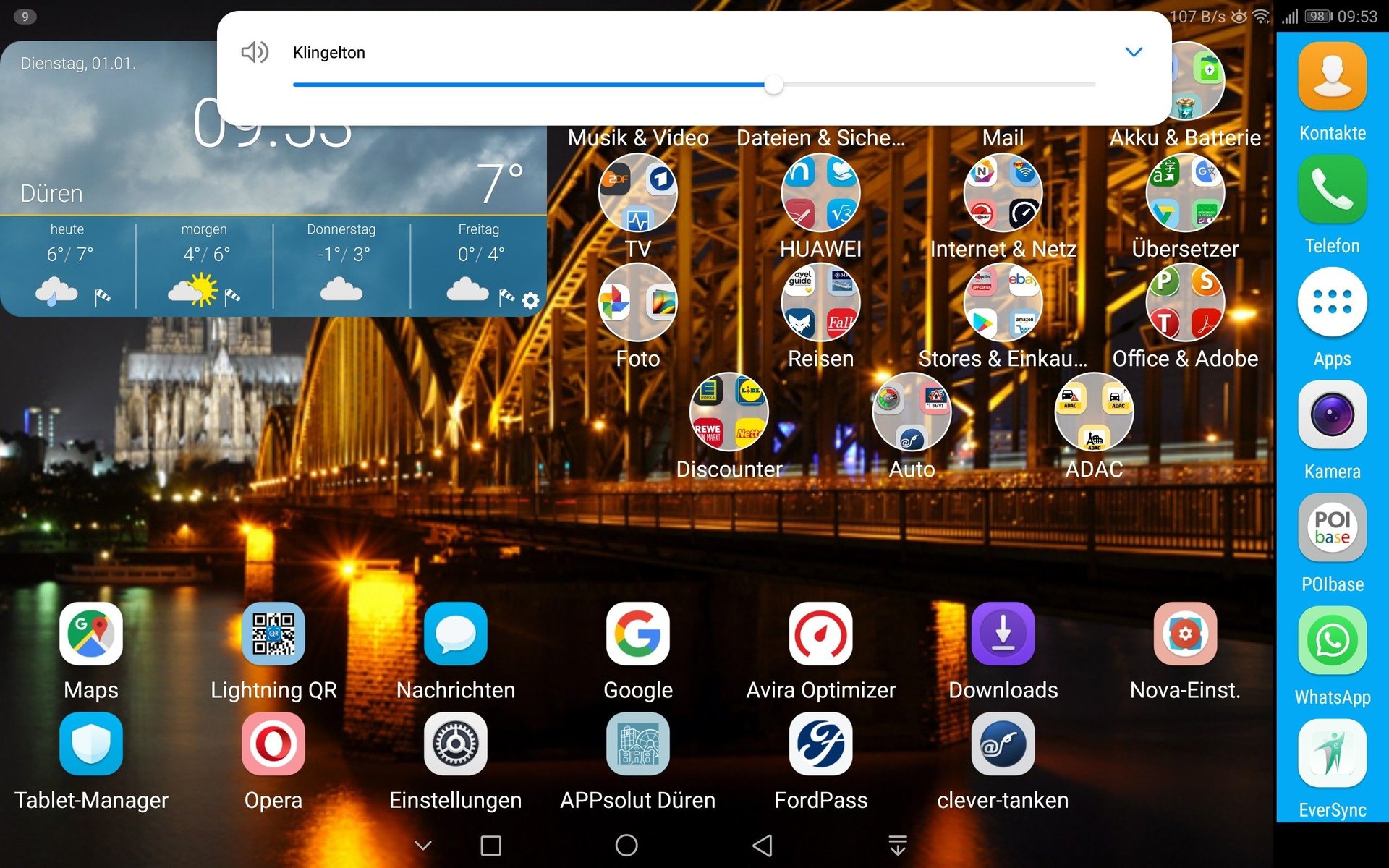Open Nachrichten messaging app
Viewport: 1389px width, 868px height.
coord(456,634)
